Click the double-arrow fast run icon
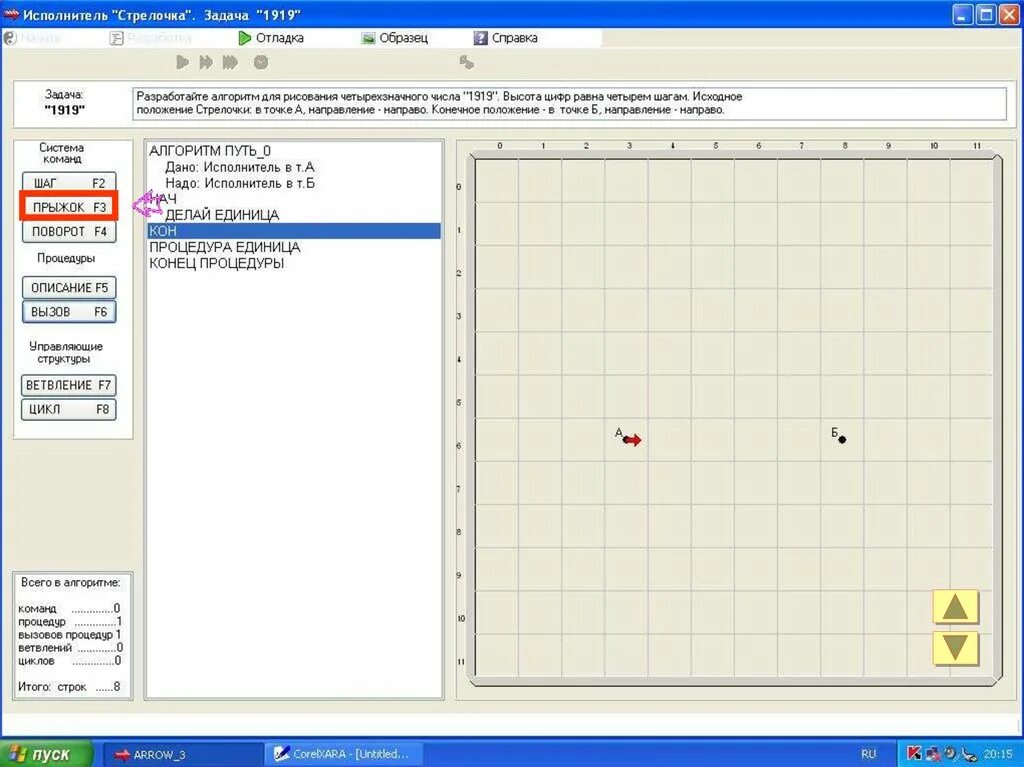Screen dimensions: 1024x767 [x=206, y=62]
